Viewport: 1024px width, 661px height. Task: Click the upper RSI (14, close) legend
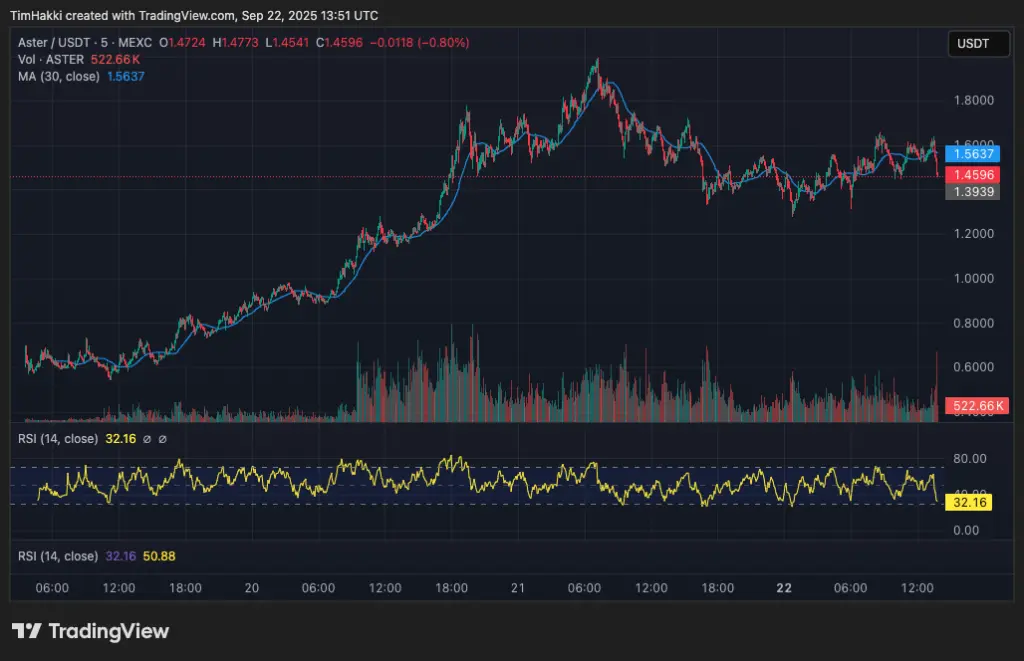[x=58, y=439]
